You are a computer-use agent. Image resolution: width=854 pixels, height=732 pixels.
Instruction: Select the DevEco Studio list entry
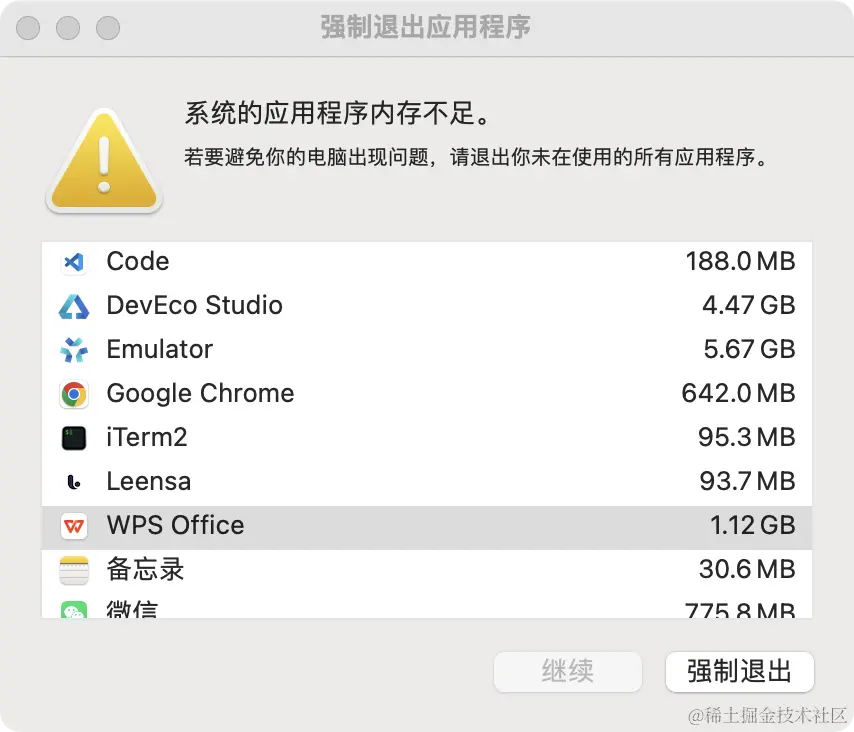(x=194, y=306)
